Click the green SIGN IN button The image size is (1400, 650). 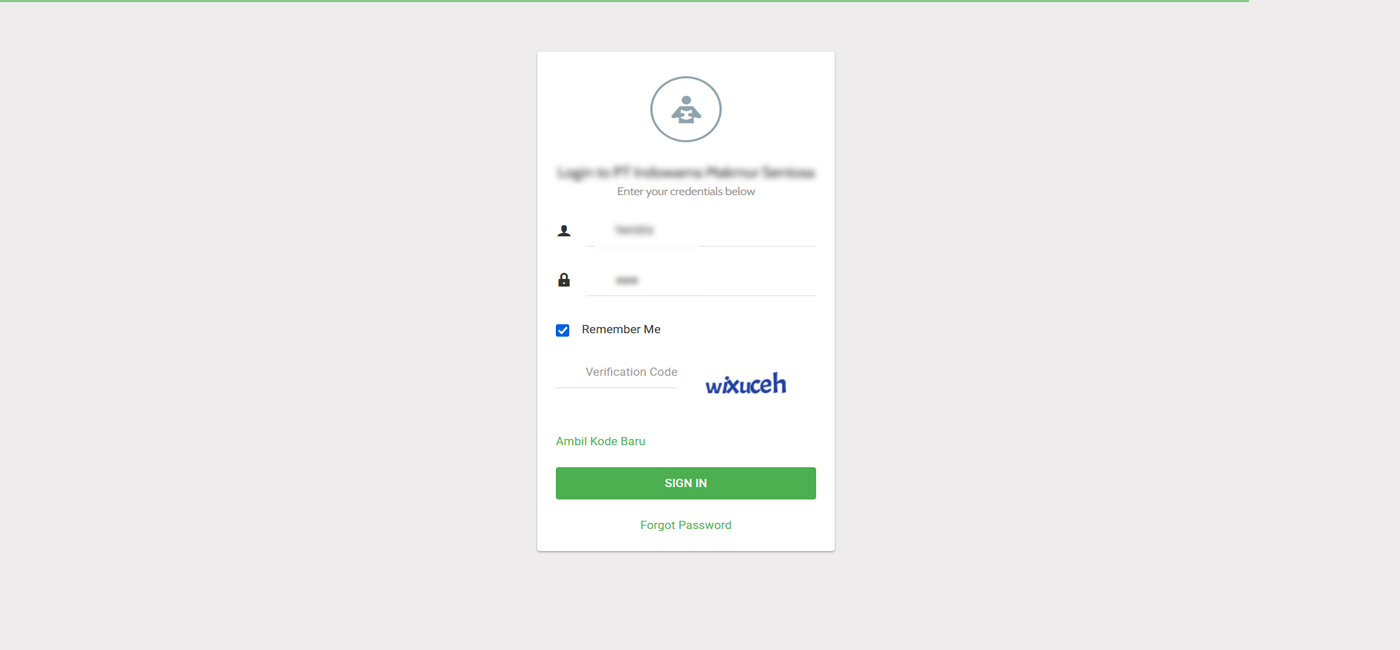point(686,483)
